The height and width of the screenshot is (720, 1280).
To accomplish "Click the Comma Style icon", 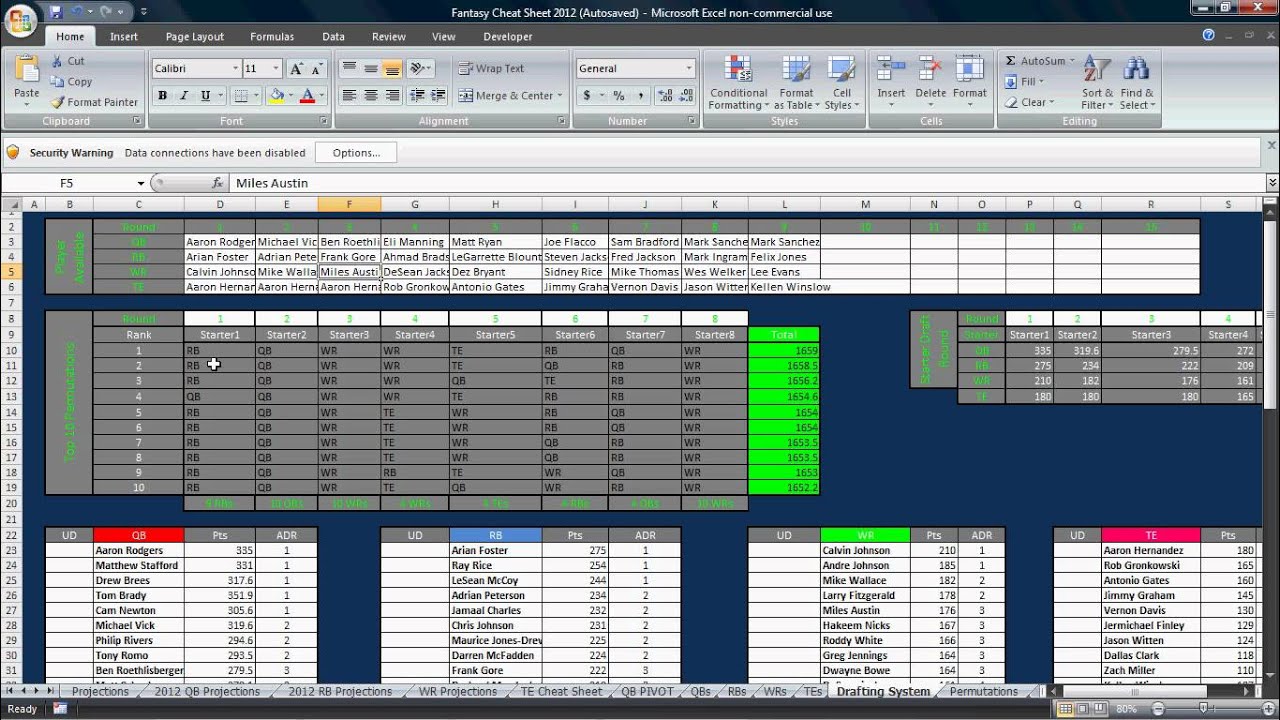I will pos(640,96).
